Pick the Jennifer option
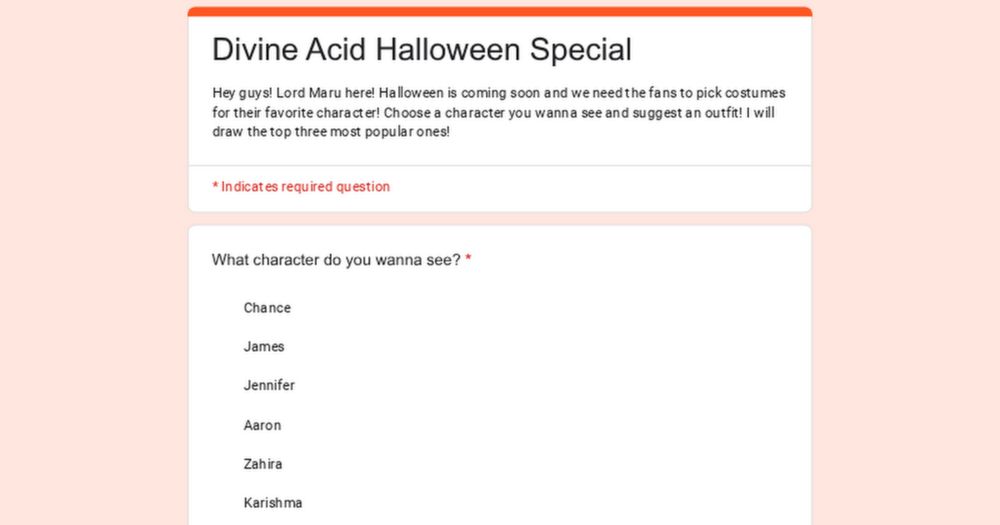Viewport: 1000px width, 525px height. click(x=268, y=386)
